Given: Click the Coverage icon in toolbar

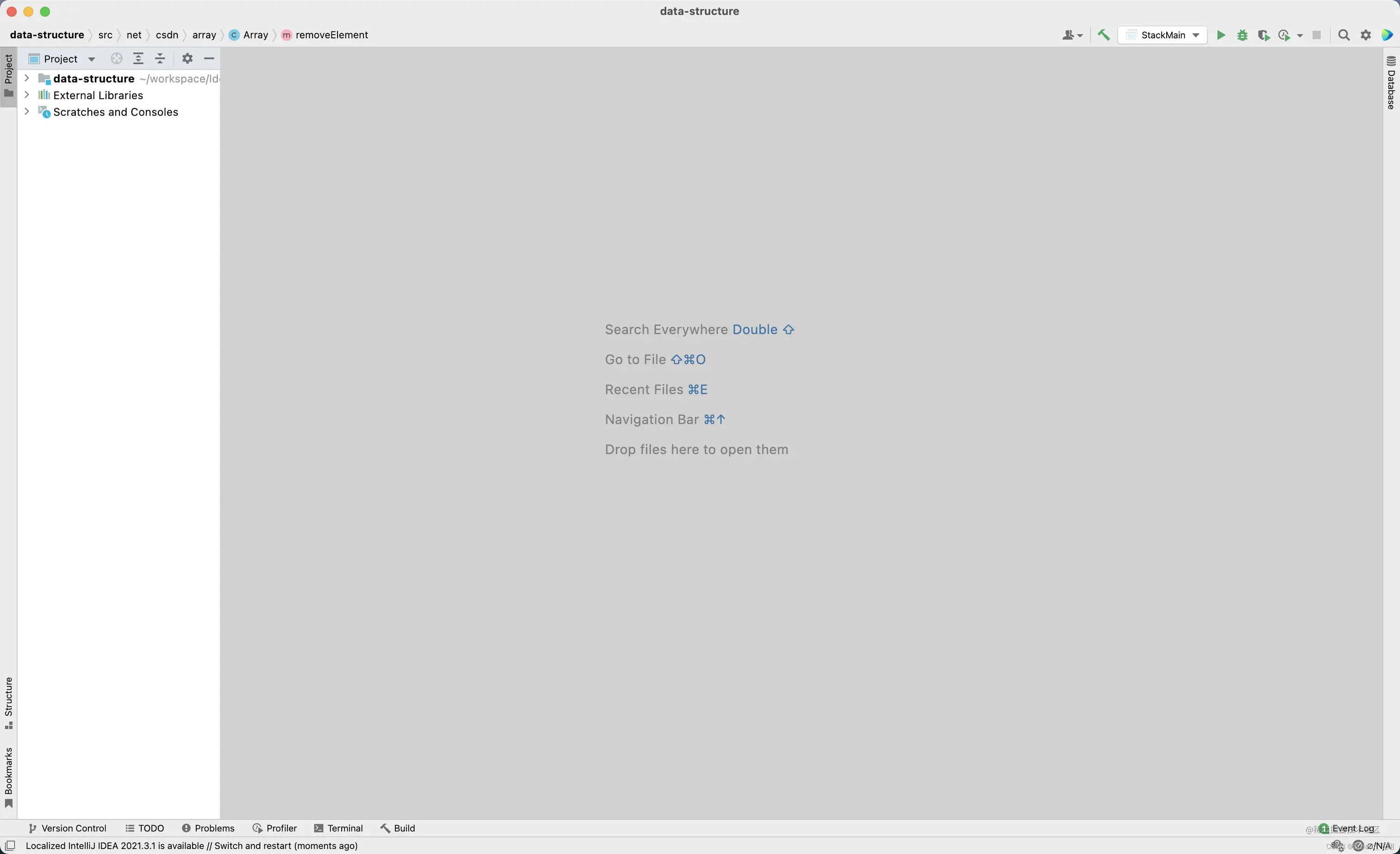Looking at the screenshot, I should coord(1265,35).
